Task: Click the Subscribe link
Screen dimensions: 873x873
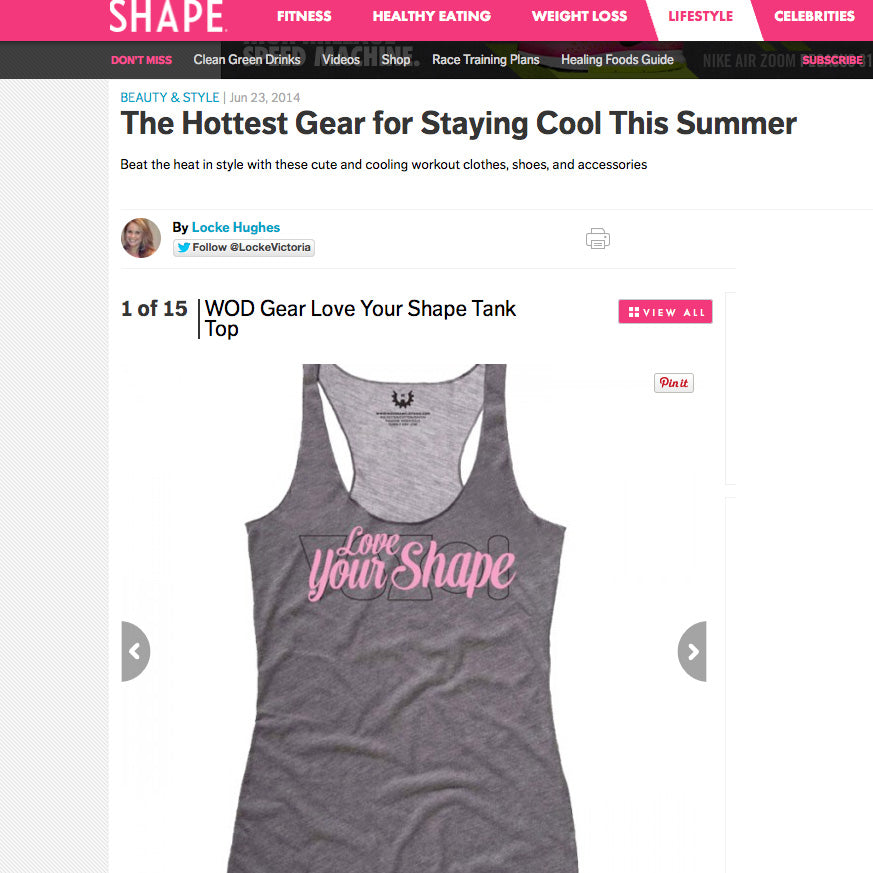Action: [x=832, y=60]
